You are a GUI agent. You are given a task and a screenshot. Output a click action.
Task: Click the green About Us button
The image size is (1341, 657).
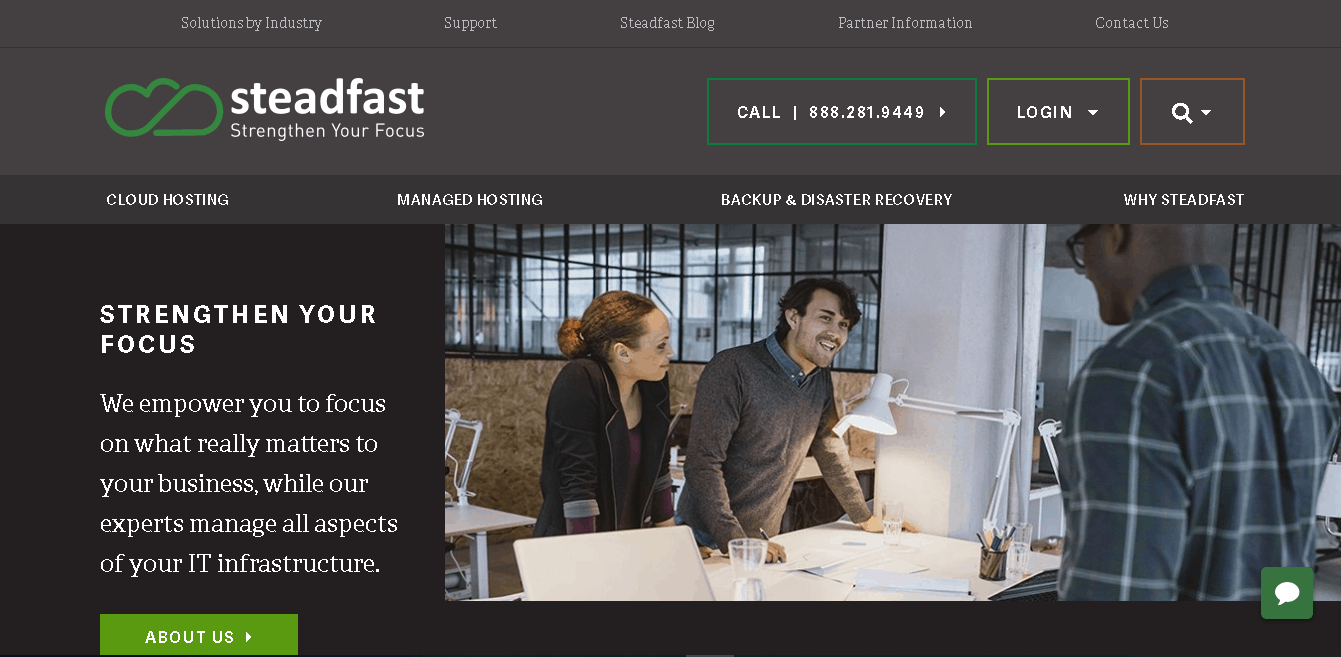point(199,636)
